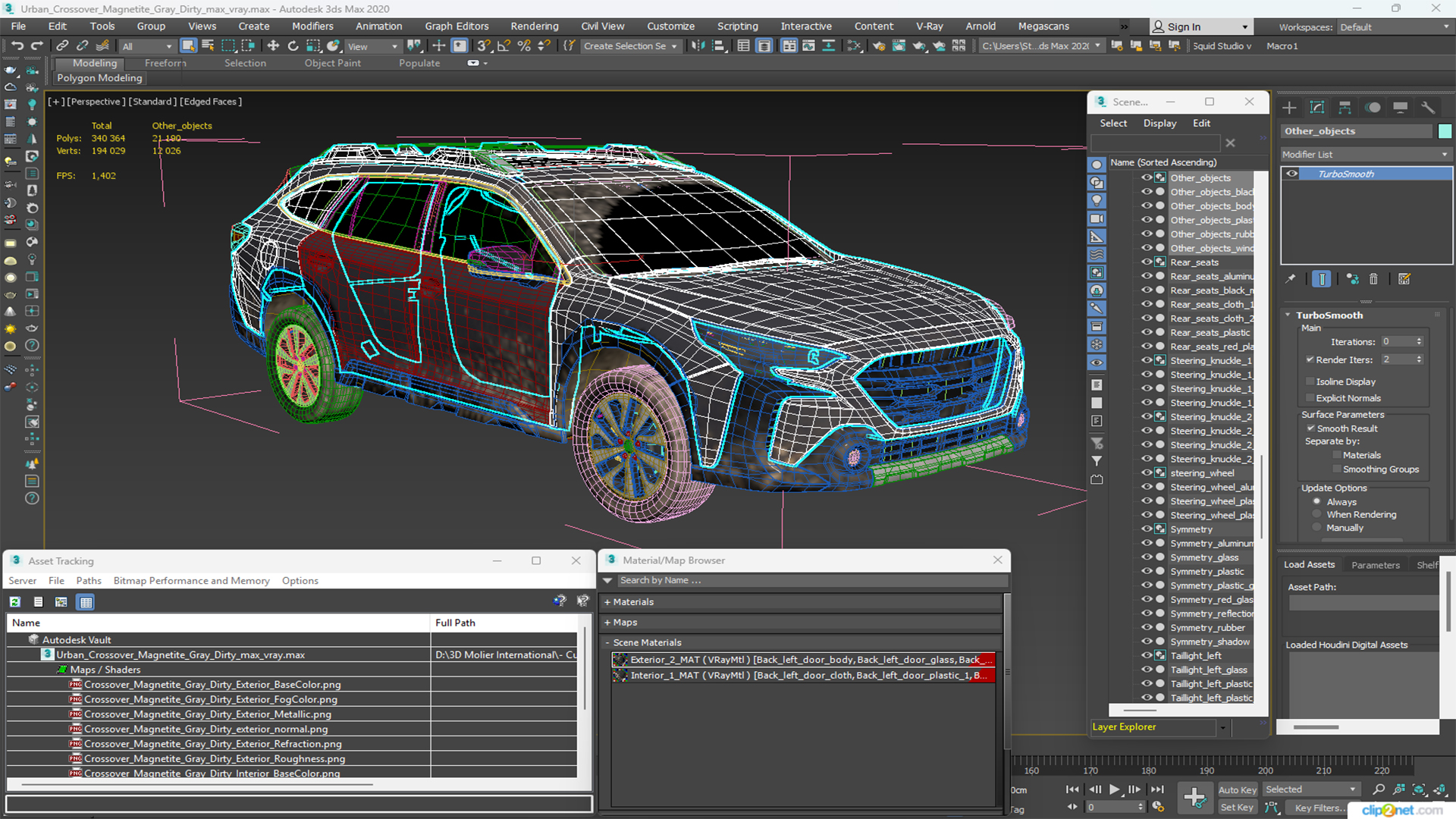The height and width of the screenshot is (819, 1456).
Task: Hide Other_objects with its eye icon
Action: [x=1147, y=177]
